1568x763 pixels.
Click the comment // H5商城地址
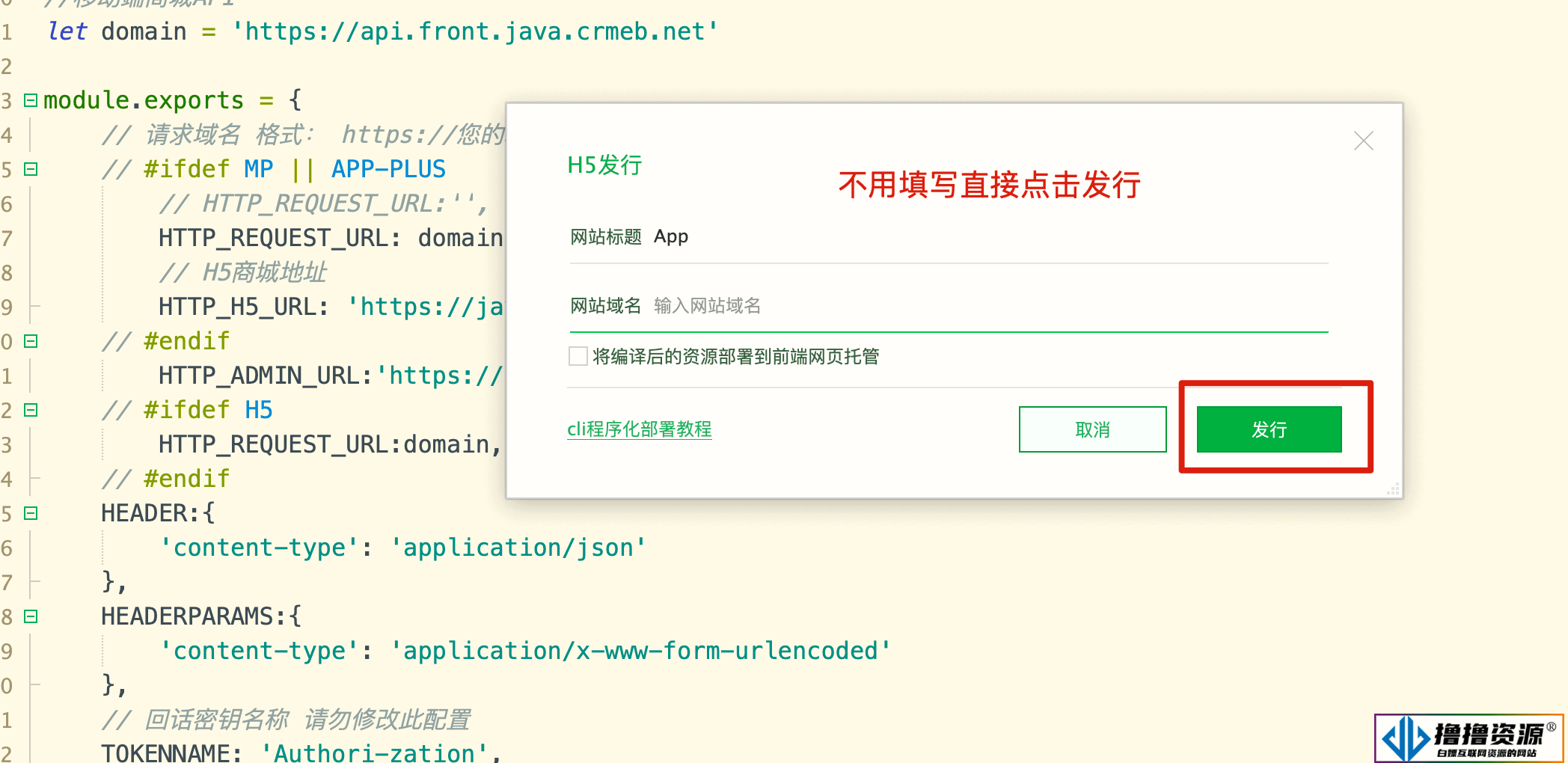coord(243,272)
